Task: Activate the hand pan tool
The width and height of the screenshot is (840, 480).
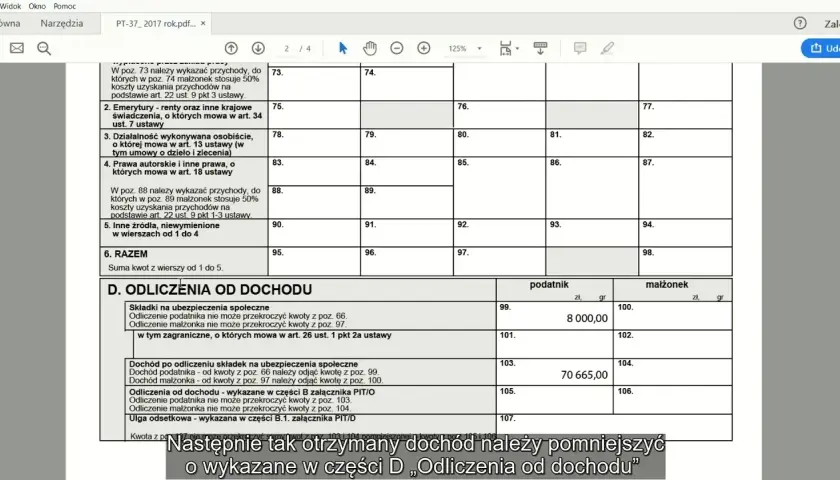Action: pos(370,48)
